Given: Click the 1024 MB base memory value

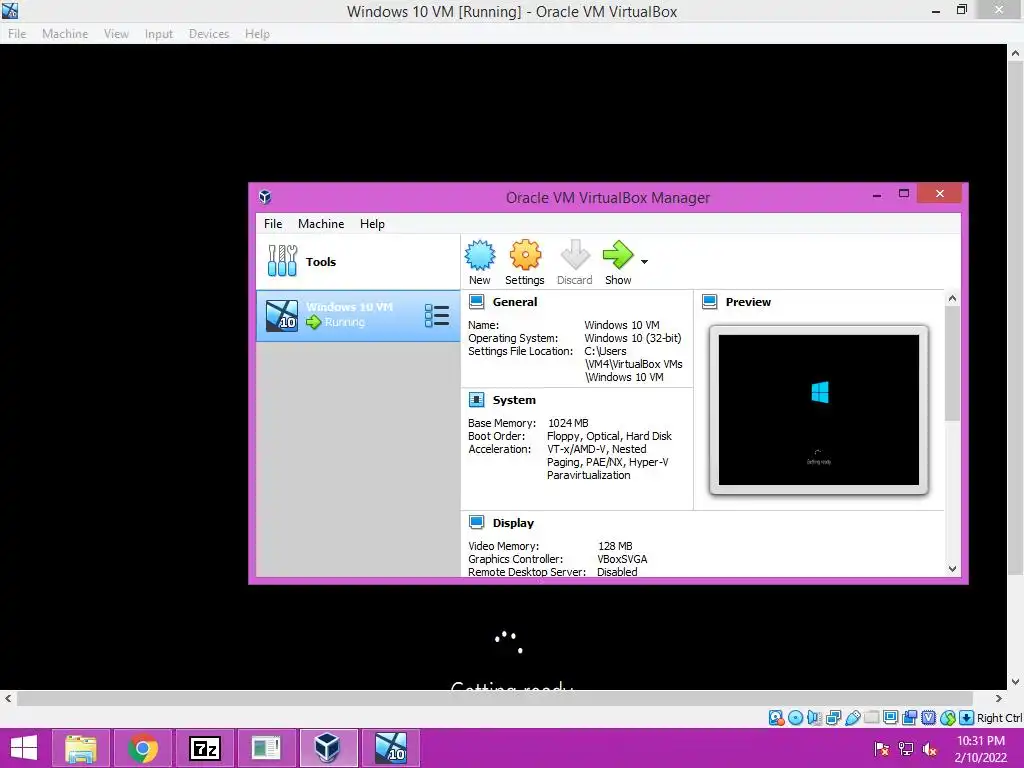Looking at the screenshot, I should point(568,423).
